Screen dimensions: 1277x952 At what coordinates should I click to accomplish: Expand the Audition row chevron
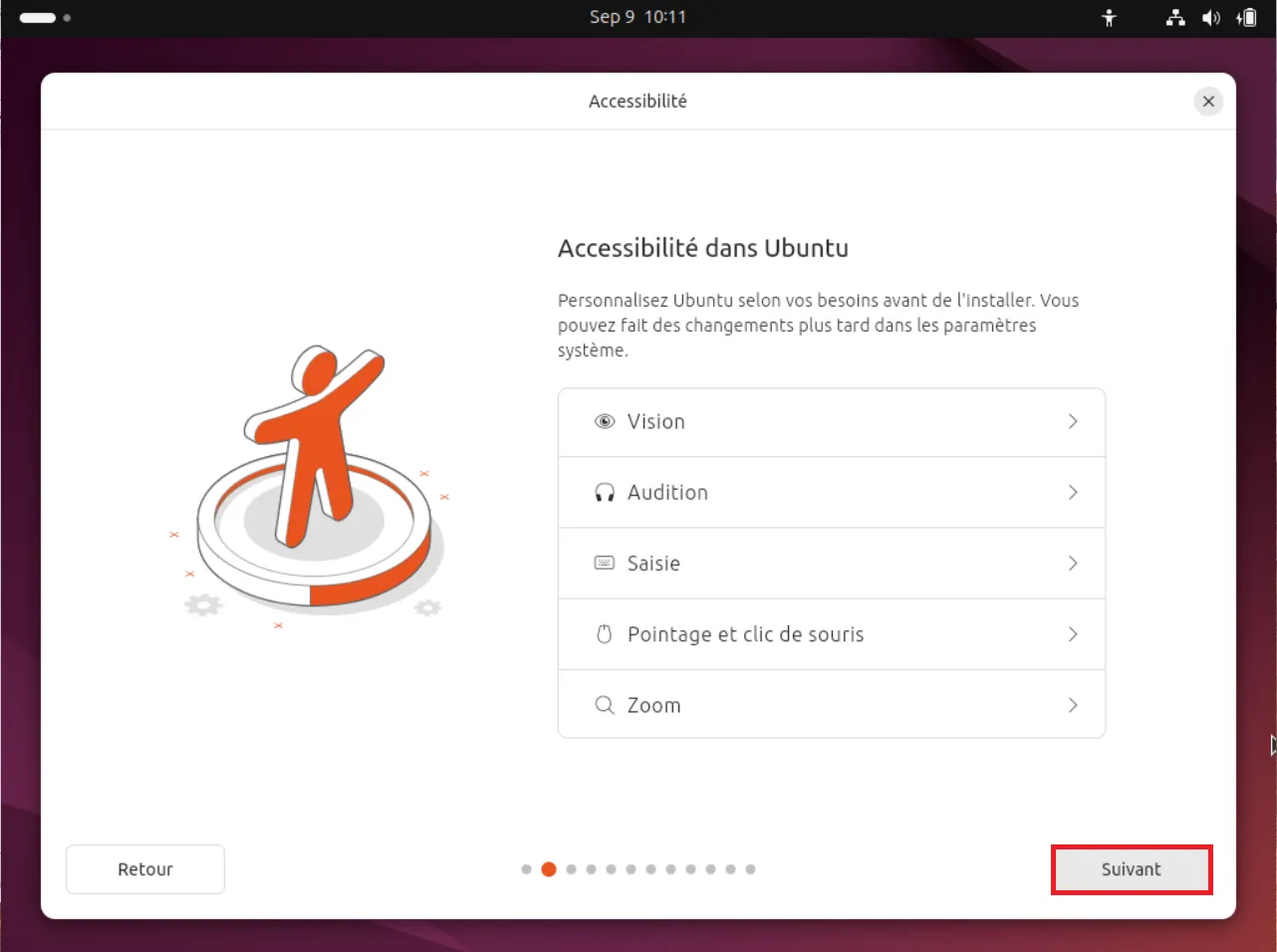tap(1073, 492)
